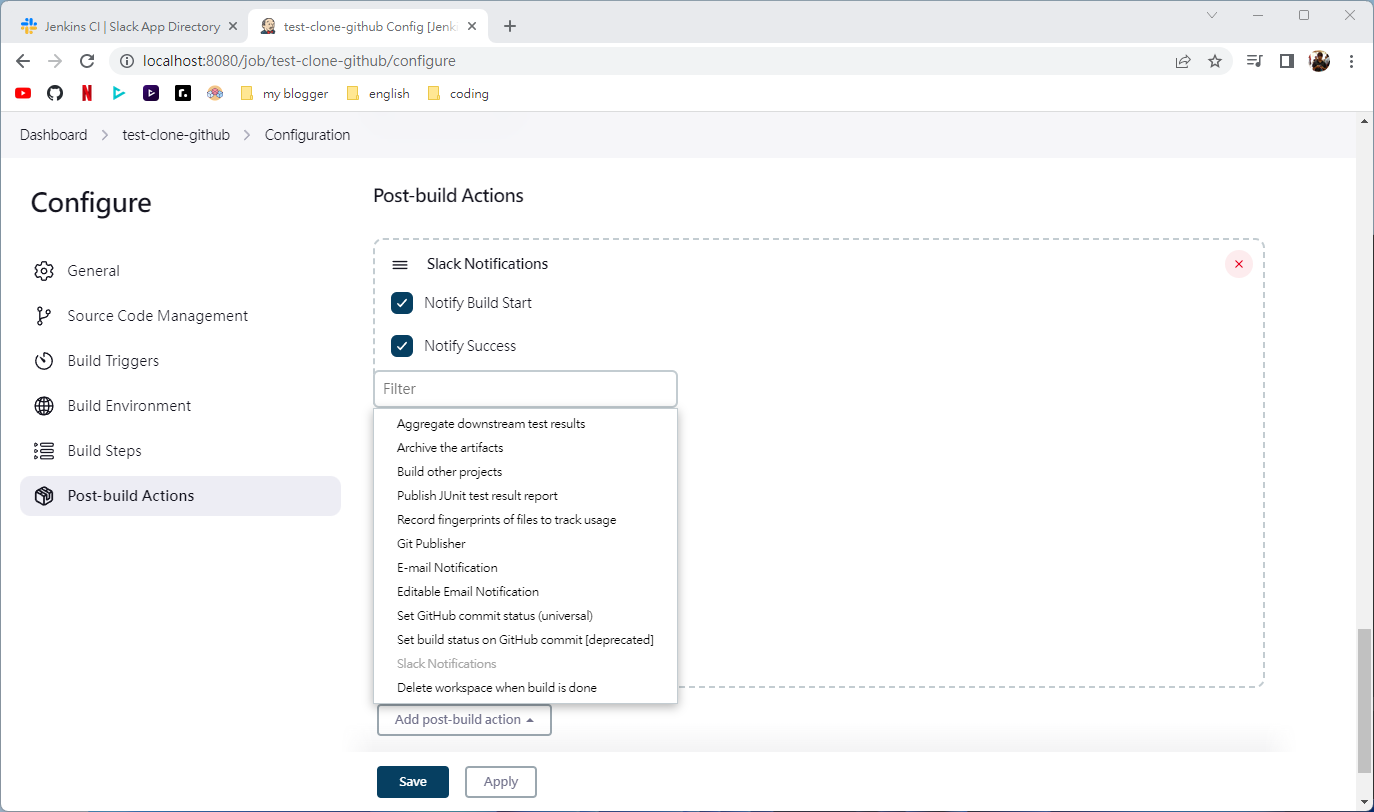Click the Build Triggers clock icon

[x=43, y=361]
